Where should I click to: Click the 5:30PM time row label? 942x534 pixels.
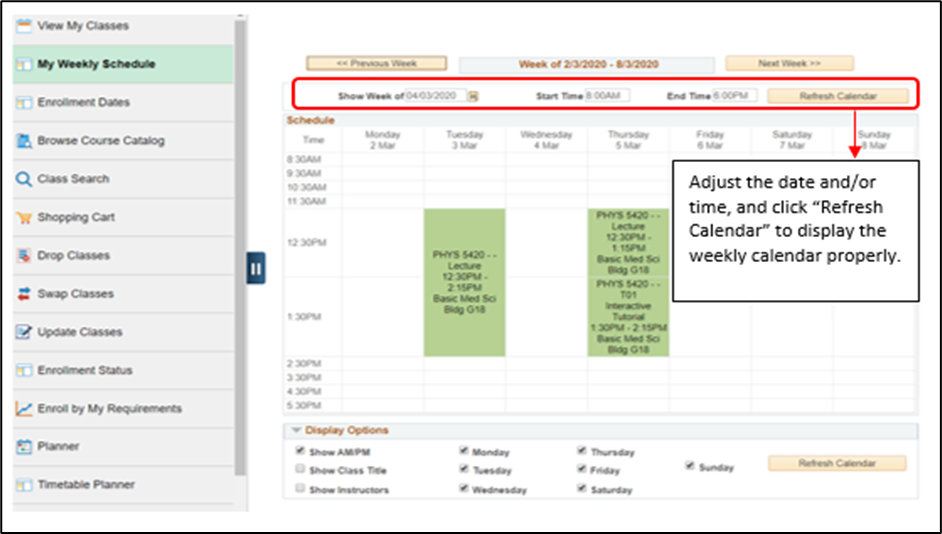pyautogui.click(x=304, y=406)
